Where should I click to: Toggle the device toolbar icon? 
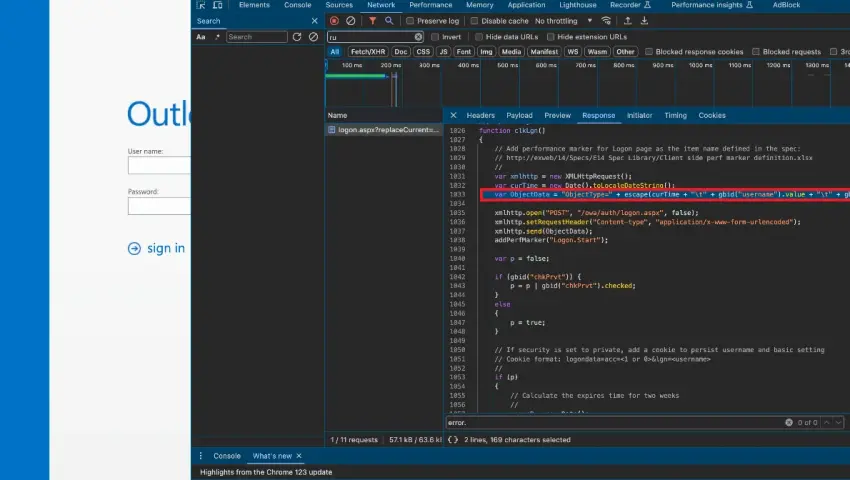point(217,5)
